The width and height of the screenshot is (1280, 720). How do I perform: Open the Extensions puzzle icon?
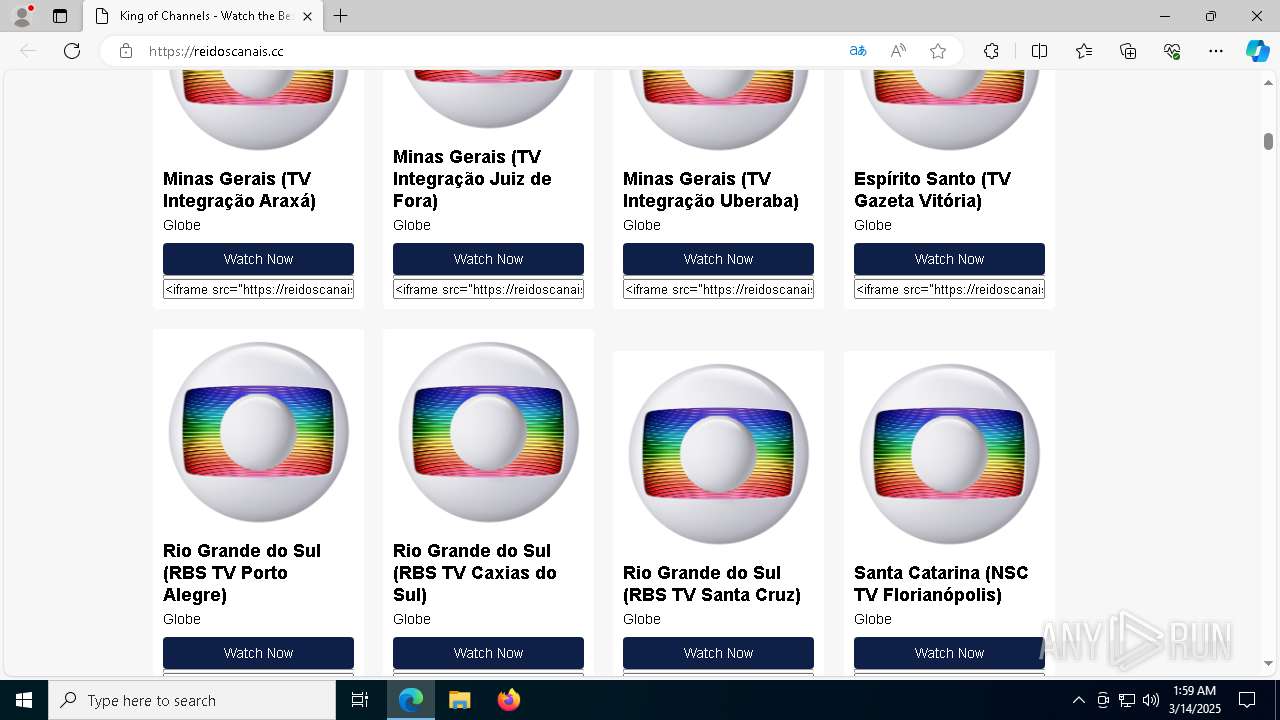click(x=991, y=51)
